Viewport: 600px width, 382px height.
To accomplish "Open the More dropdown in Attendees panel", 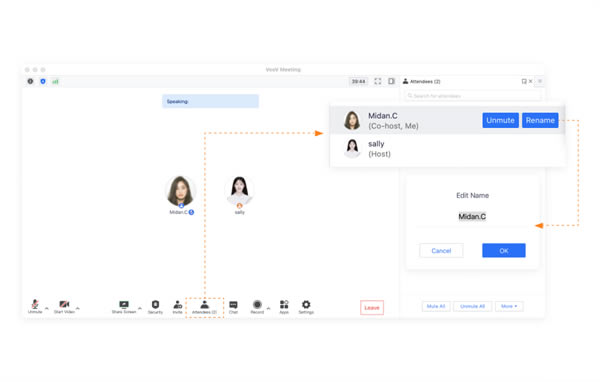I will click(x=509, y=306).
